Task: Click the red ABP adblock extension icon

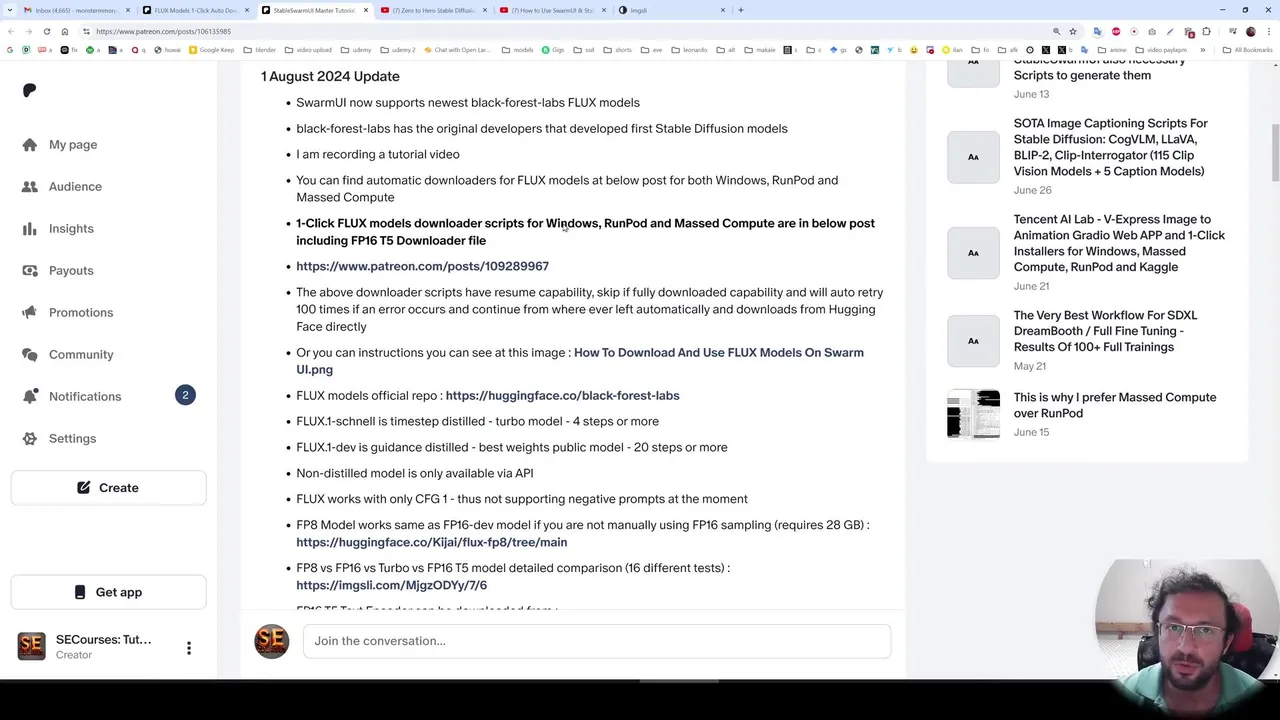Action: [x=1116, y=31]
